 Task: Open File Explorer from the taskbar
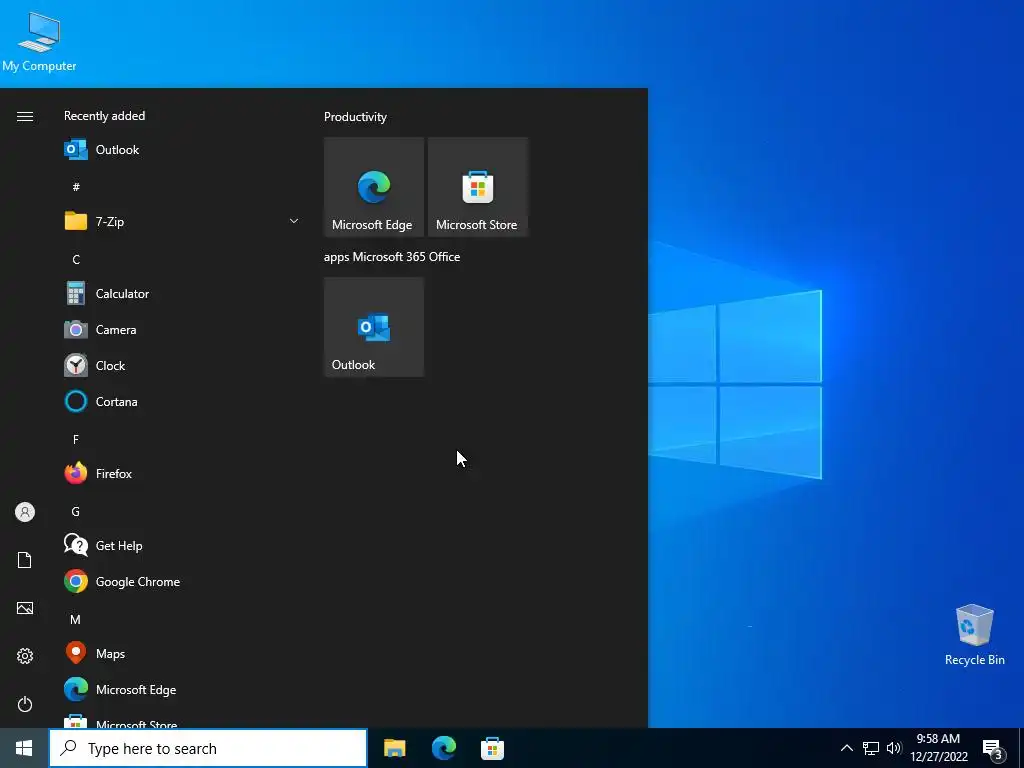point(394,748)
